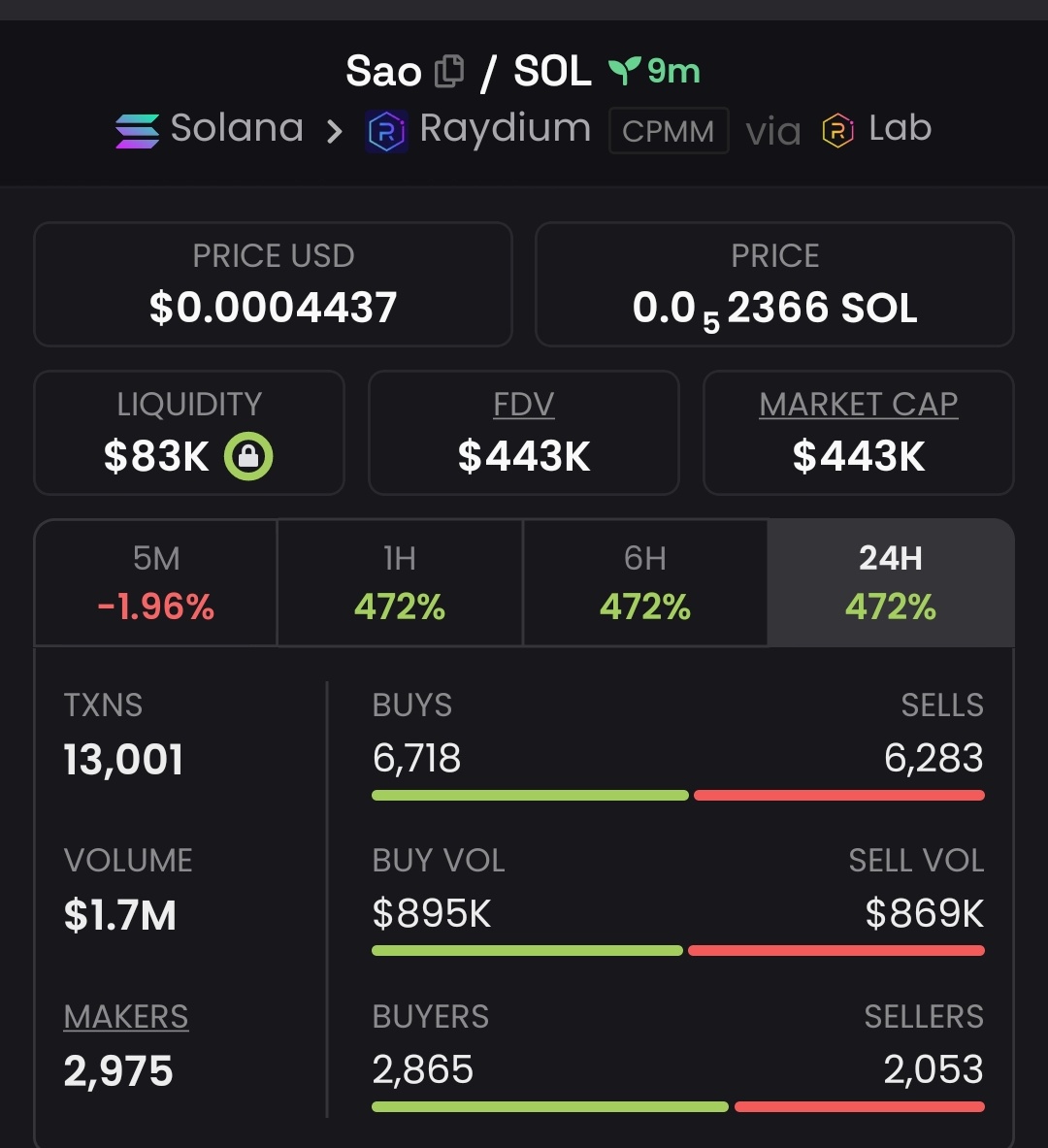1048x1148 pixels.
Task: Click the chevron between Solana and Raydium
Action: coord(334,132)
